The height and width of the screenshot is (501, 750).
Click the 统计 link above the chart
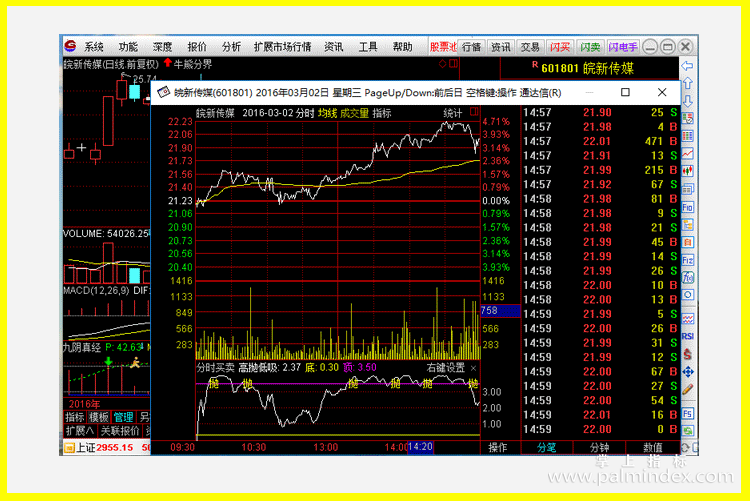(x=452, y=113)
